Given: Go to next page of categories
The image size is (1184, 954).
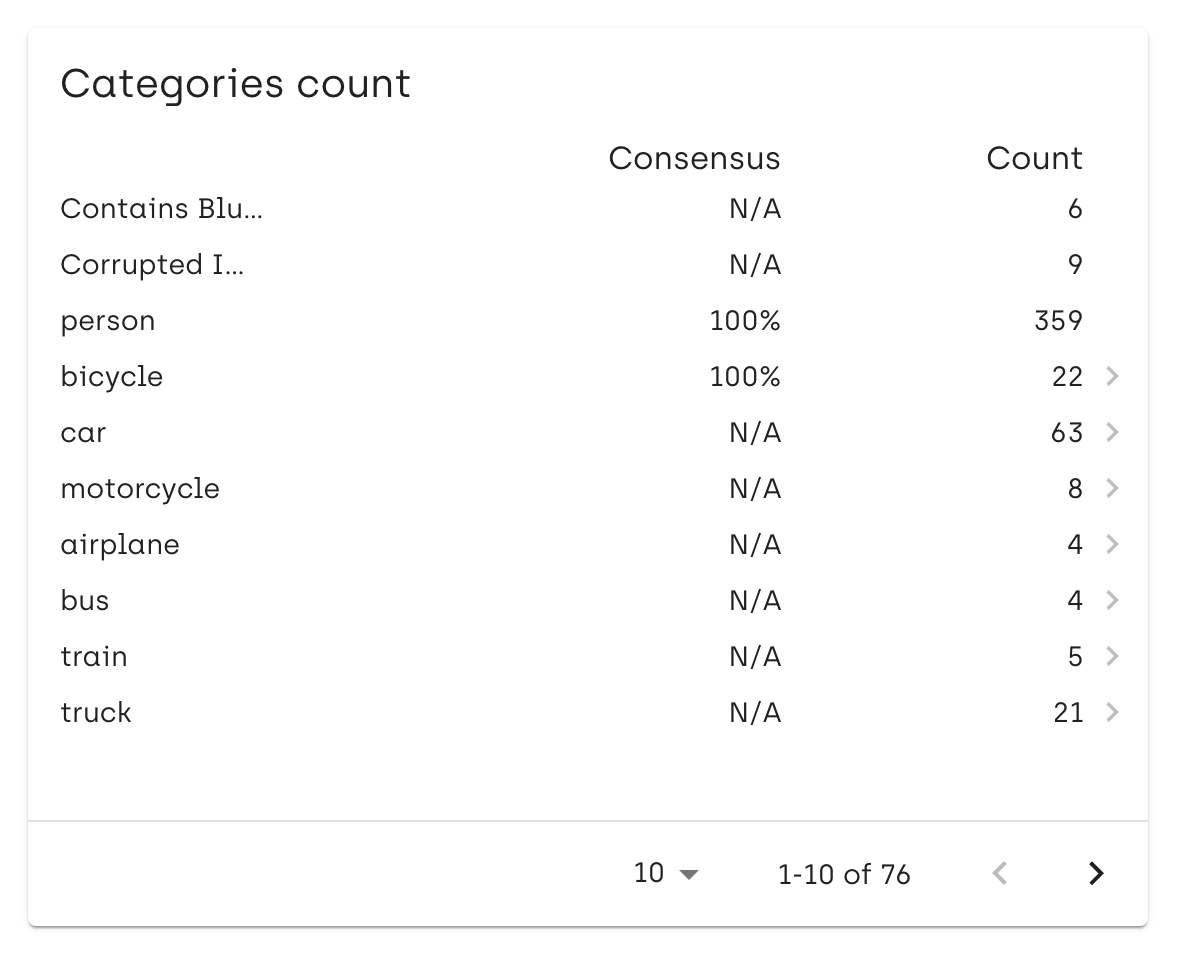Looking at the screenshot, I should click(x=1096, y=873).
